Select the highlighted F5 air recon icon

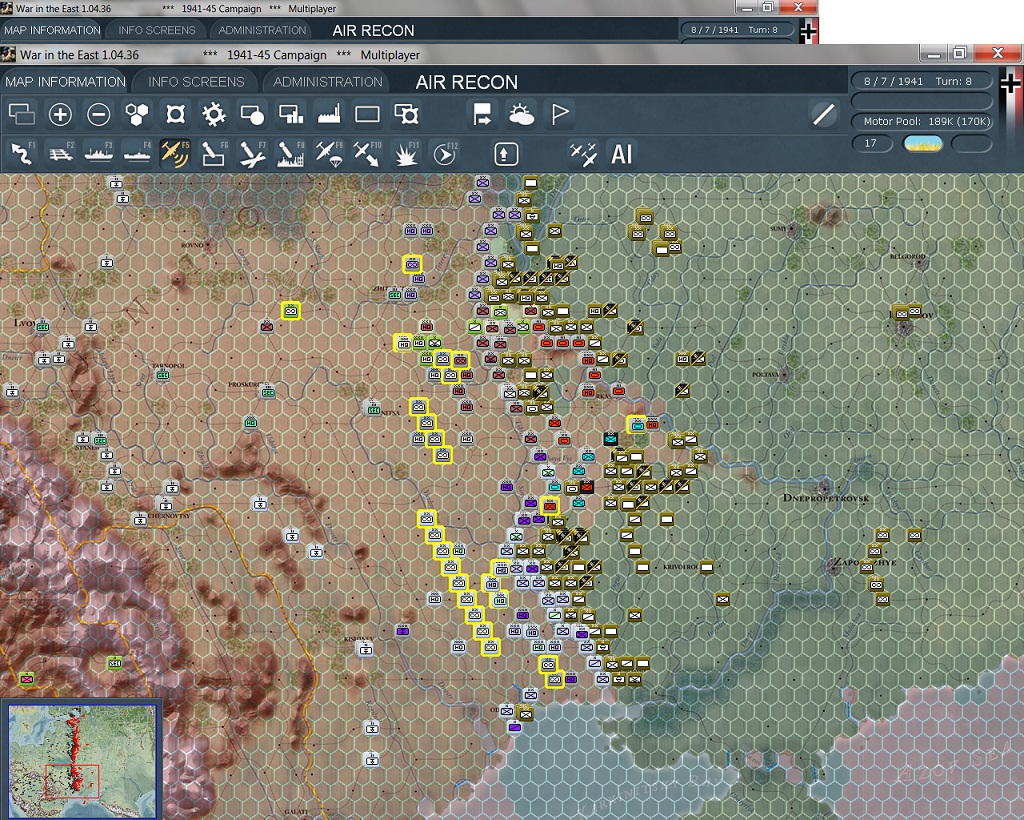tap(175, 154)
